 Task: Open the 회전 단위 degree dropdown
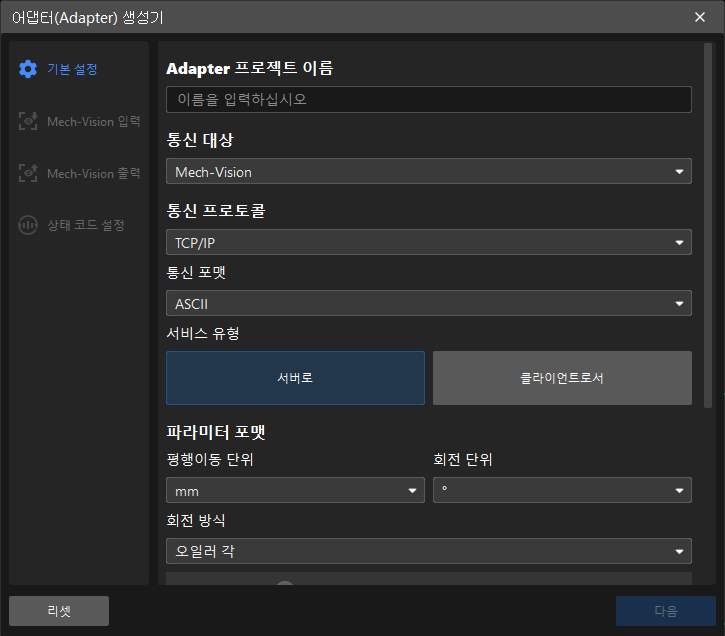pyautogui.click(x=562, y=490)
